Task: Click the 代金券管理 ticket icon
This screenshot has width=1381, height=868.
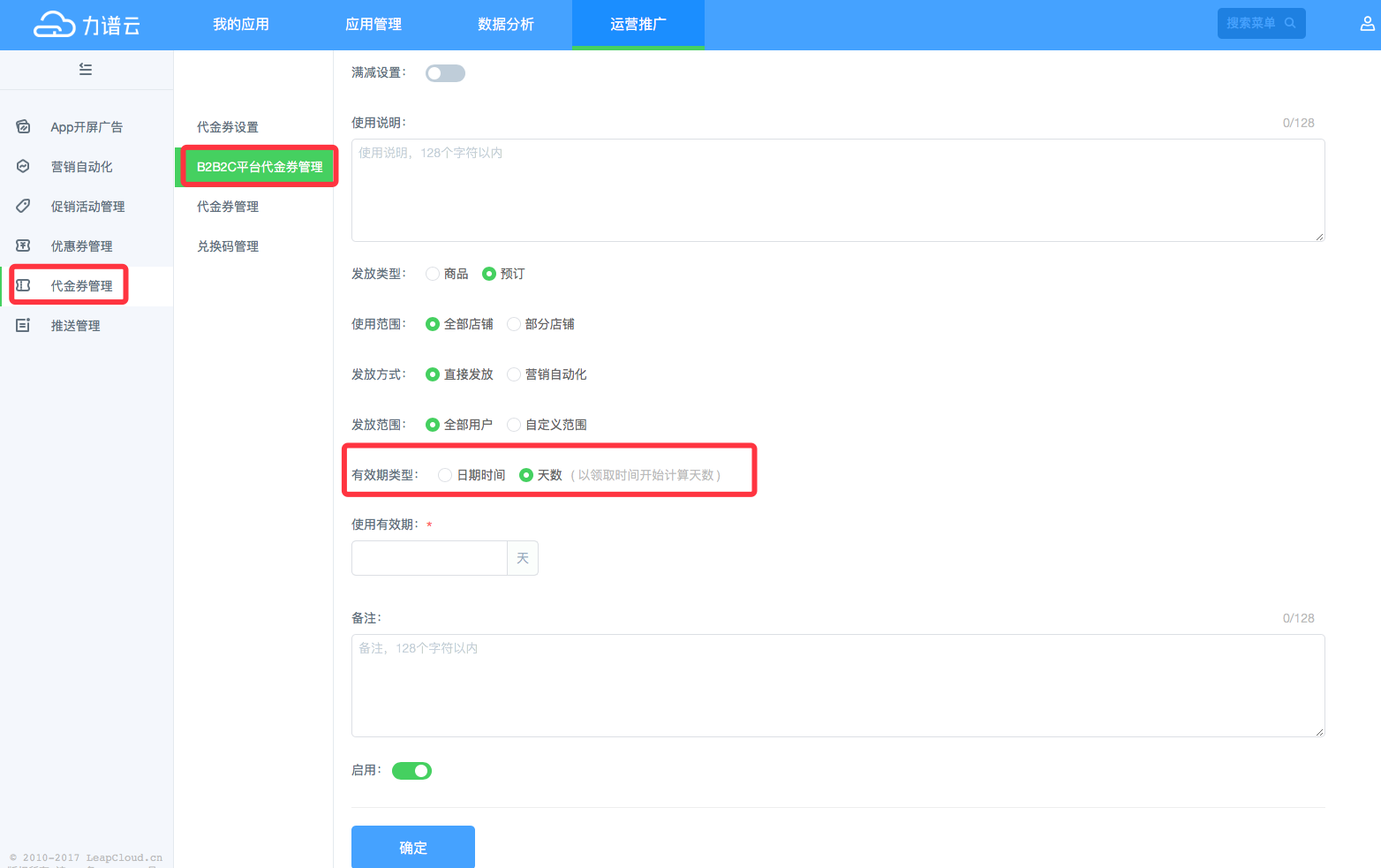Action: point(24,285)
